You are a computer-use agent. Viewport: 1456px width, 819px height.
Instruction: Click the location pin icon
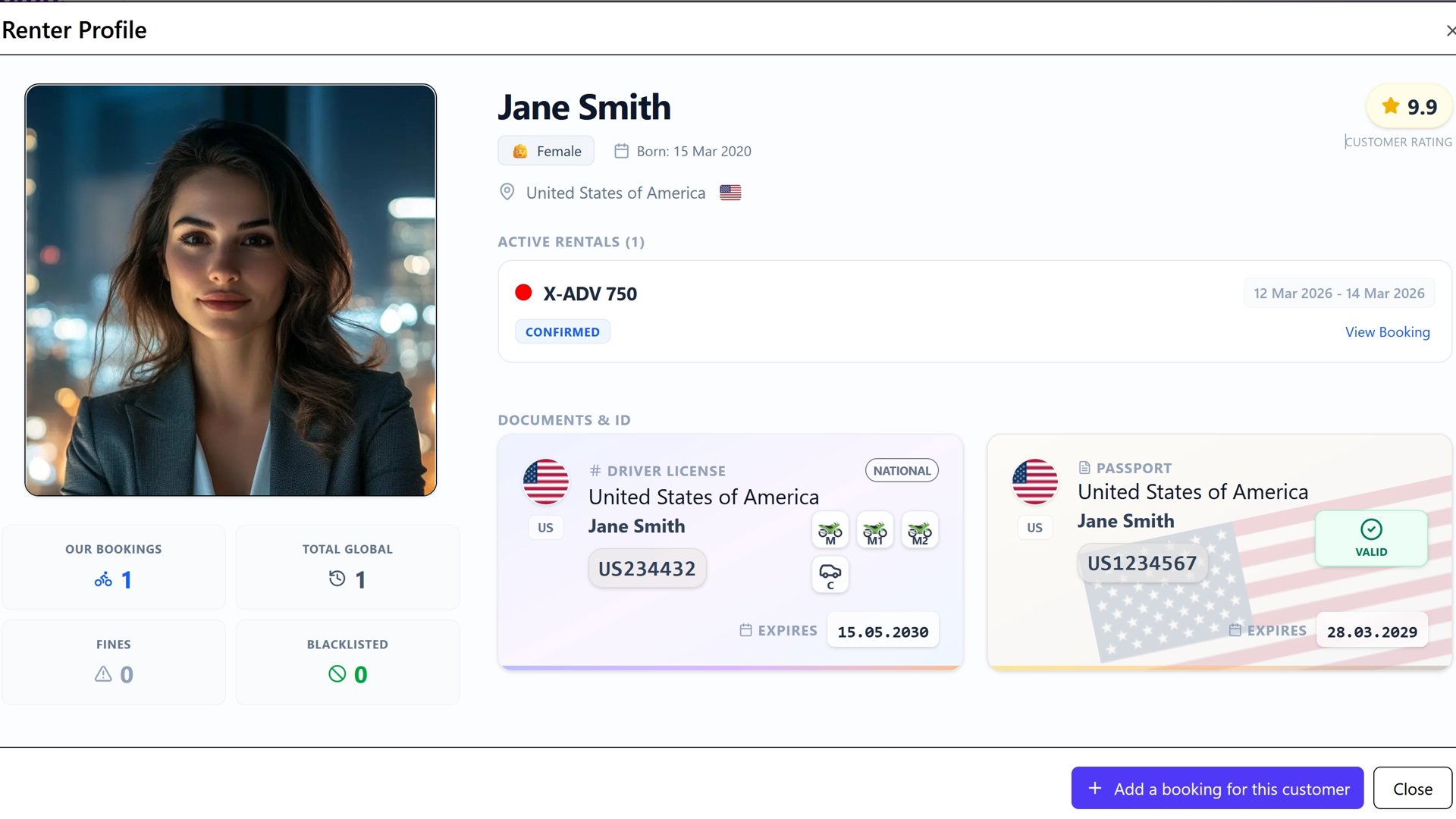(507, 192)
